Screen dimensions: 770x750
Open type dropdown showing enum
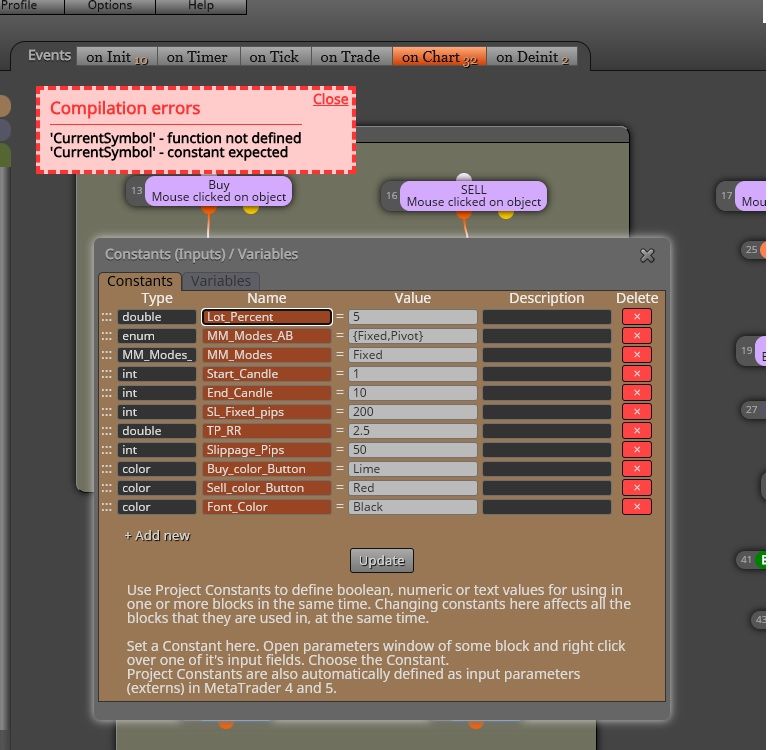(x=157, y=336)
